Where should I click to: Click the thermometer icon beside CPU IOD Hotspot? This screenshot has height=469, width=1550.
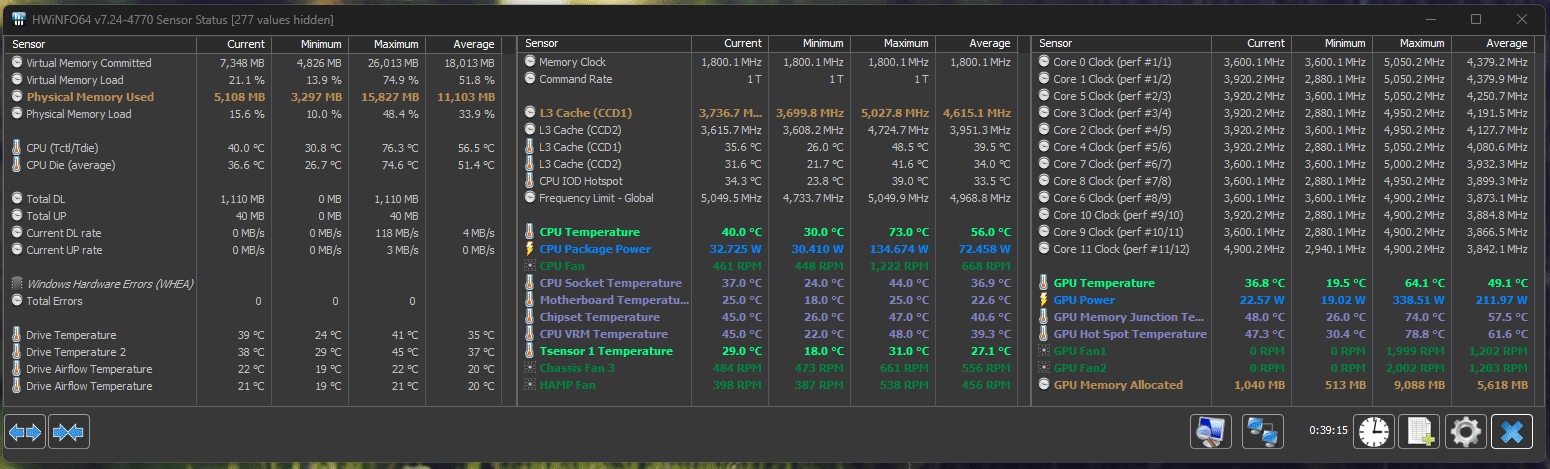(530, 181)
